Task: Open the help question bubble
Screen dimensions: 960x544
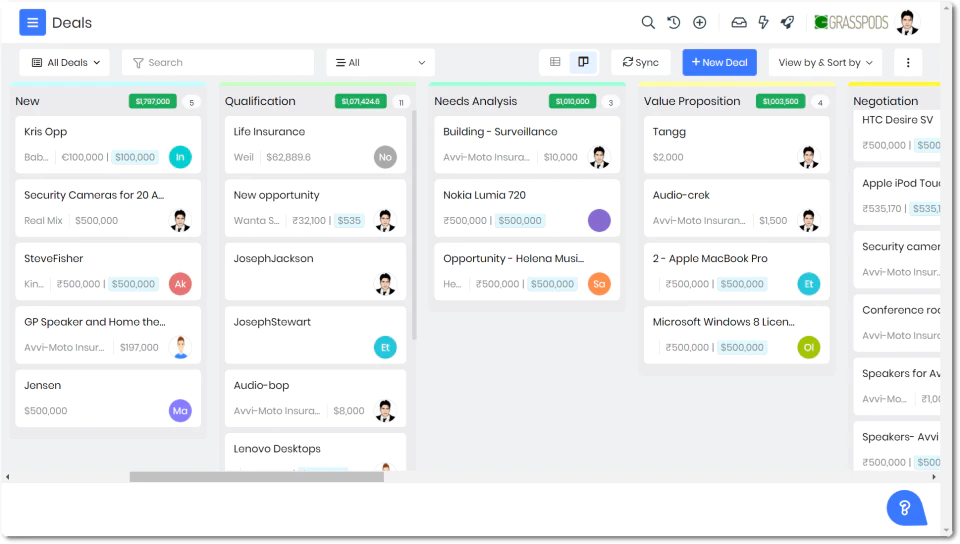Action: (x=905, y=507)
